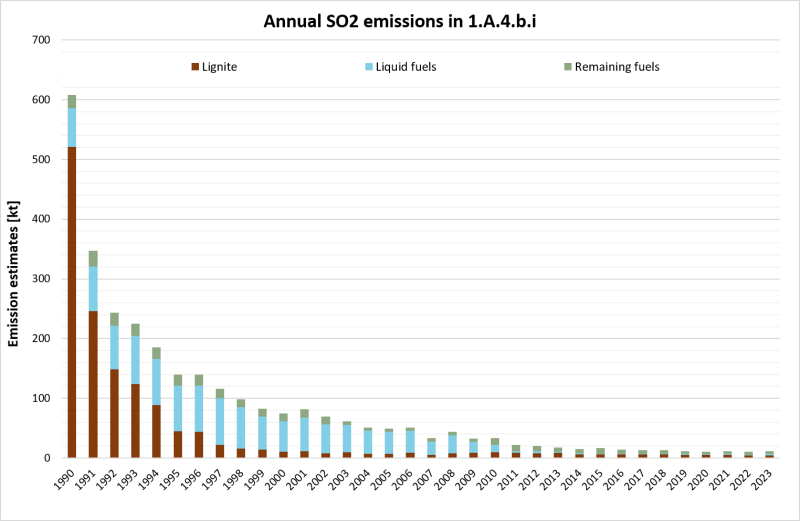Click the y-axis value 300
This screenshot has width=800, height=521.
click(41, 279)
